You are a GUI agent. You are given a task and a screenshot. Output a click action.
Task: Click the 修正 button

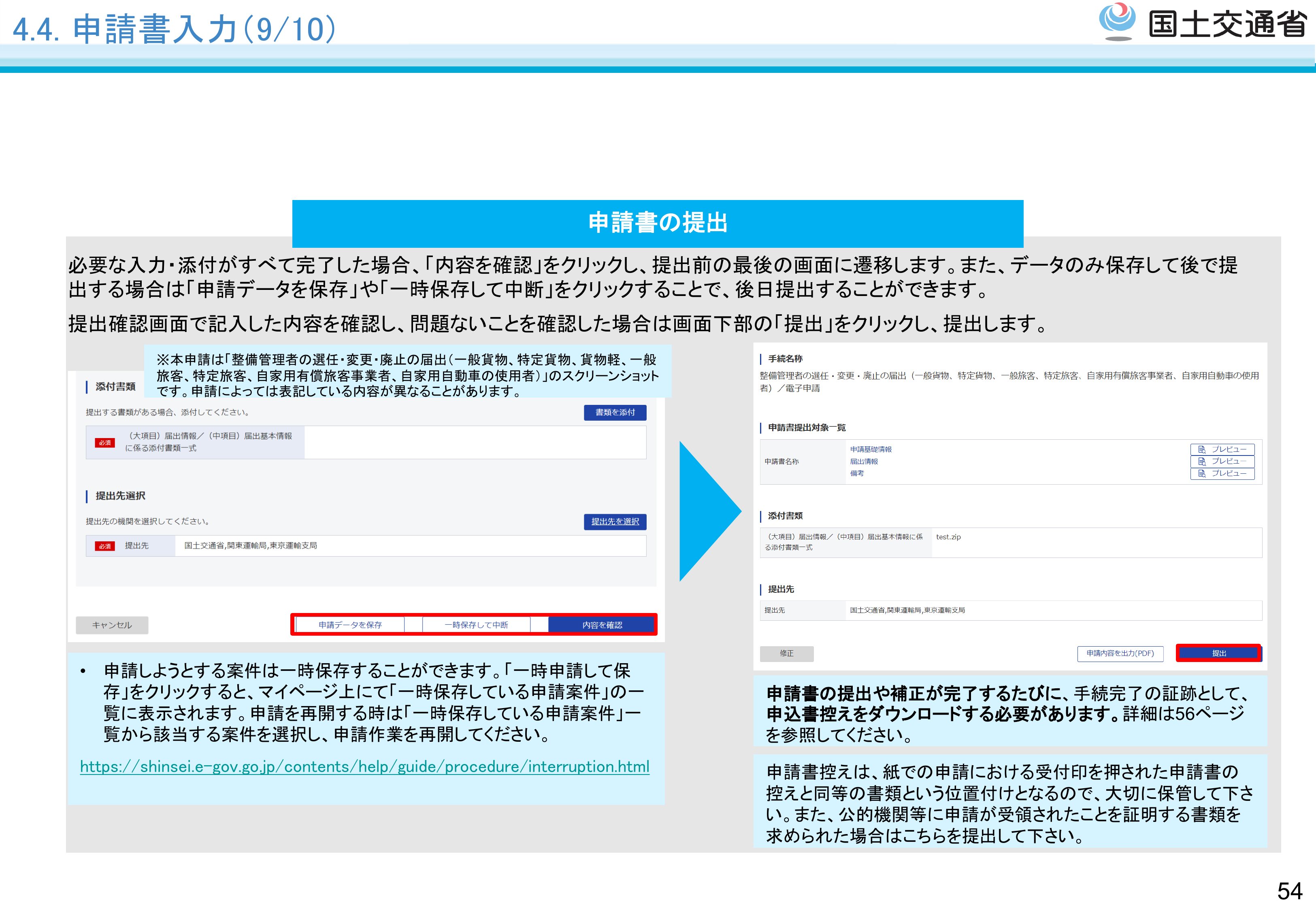[786, 653]
